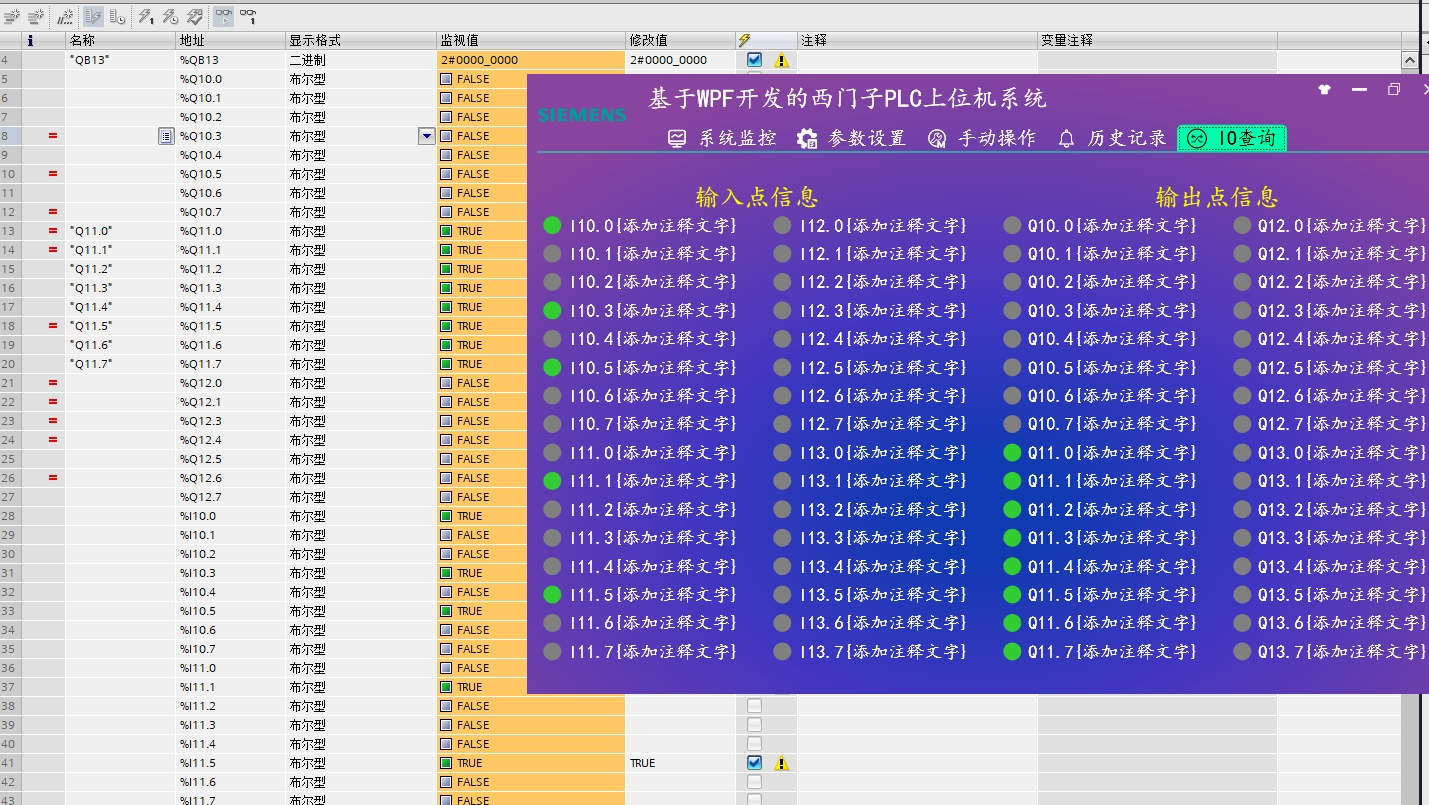This screenshot has width=1429, height=805.
Task: Click the Q10.0 grey indicator light
Action: coord(1012,226)
